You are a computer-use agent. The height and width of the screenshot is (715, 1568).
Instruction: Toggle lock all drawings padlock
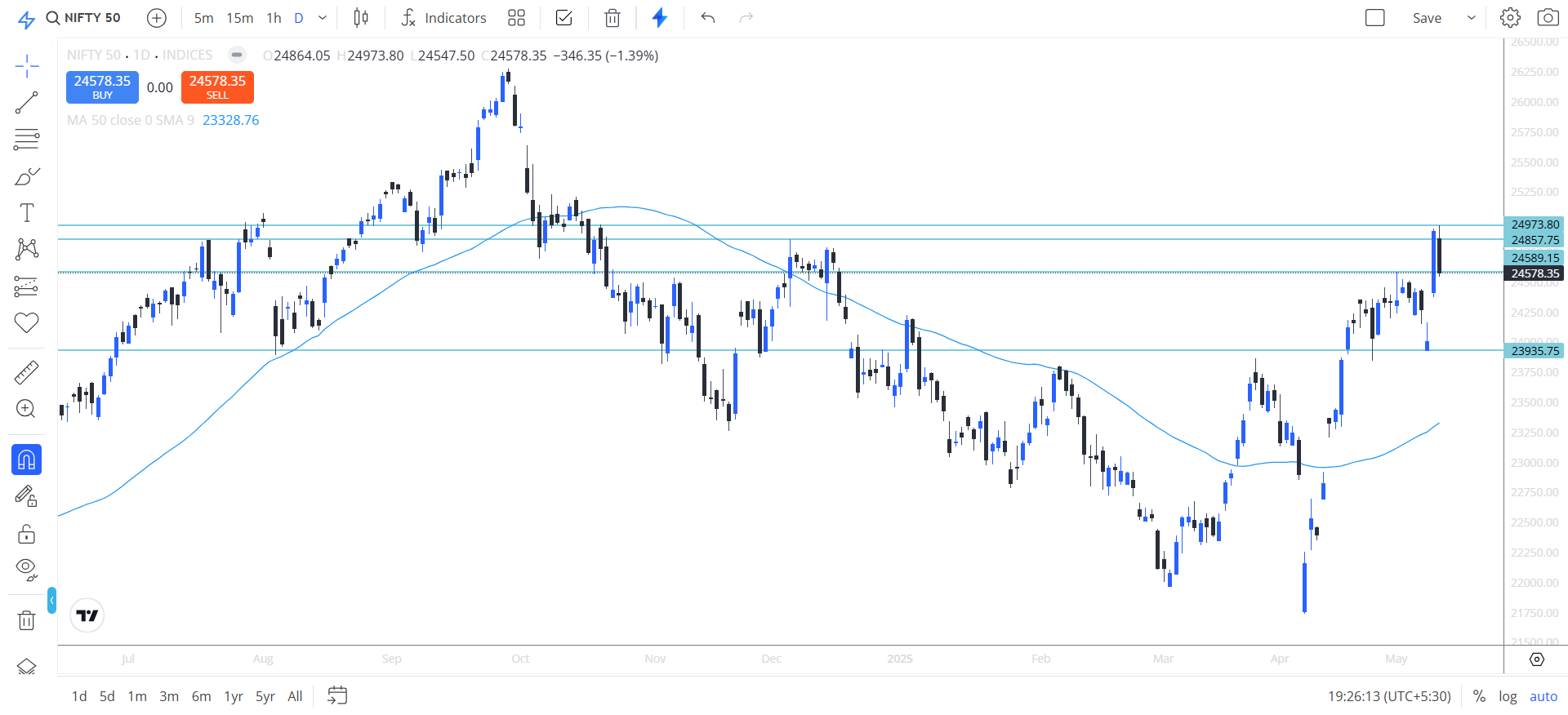[x=26, y=534]
